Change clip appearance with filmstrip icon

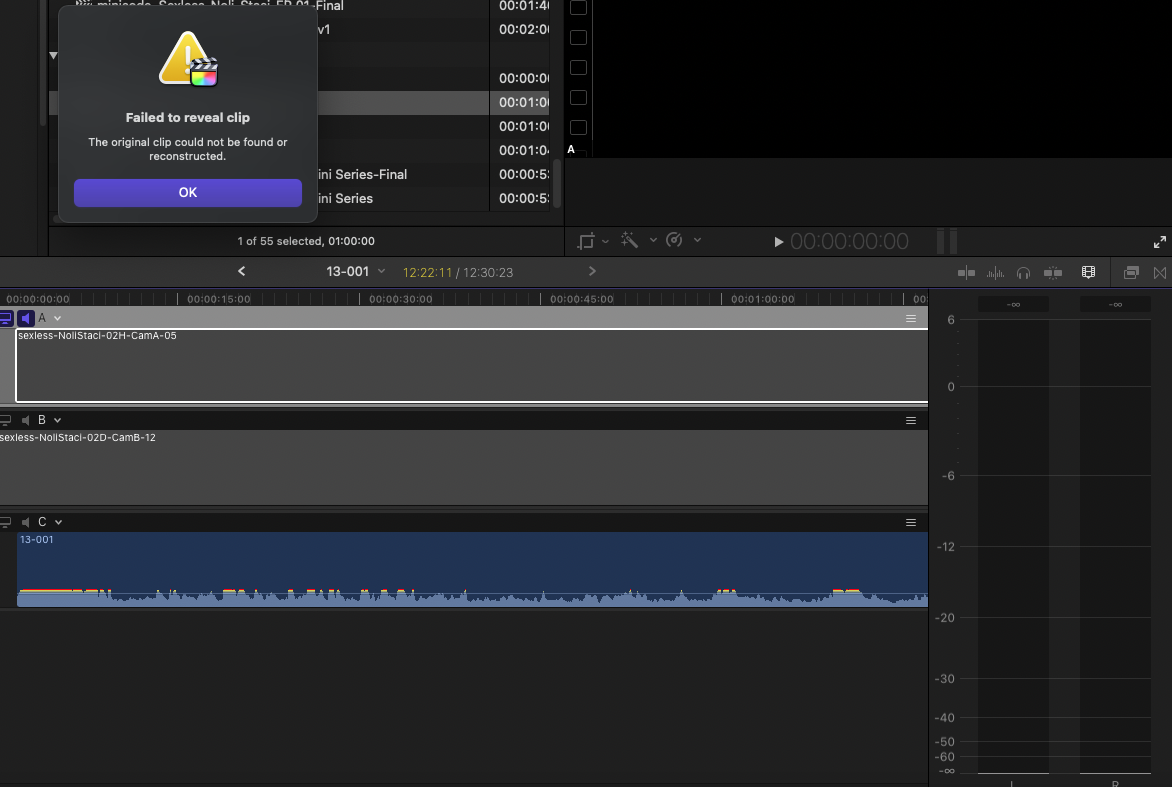pyautogui.click(x=1088, y=272)
